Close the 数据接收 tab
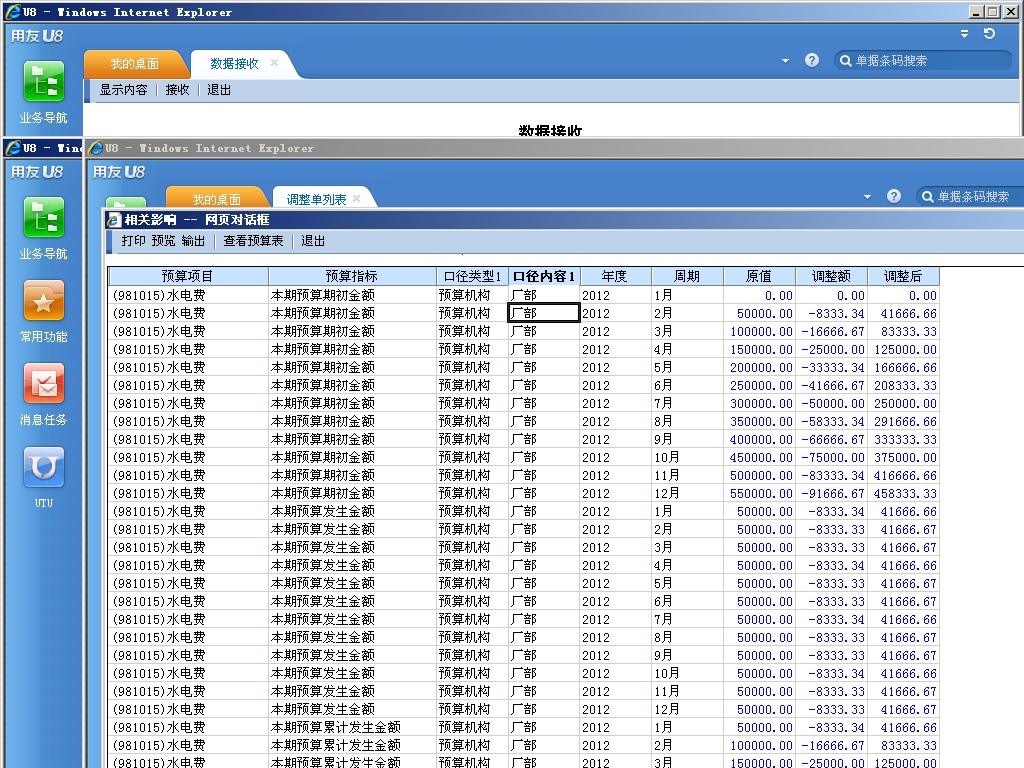Screen dimensions: 1024x768 pyautogui.click(x=274, y=63)
